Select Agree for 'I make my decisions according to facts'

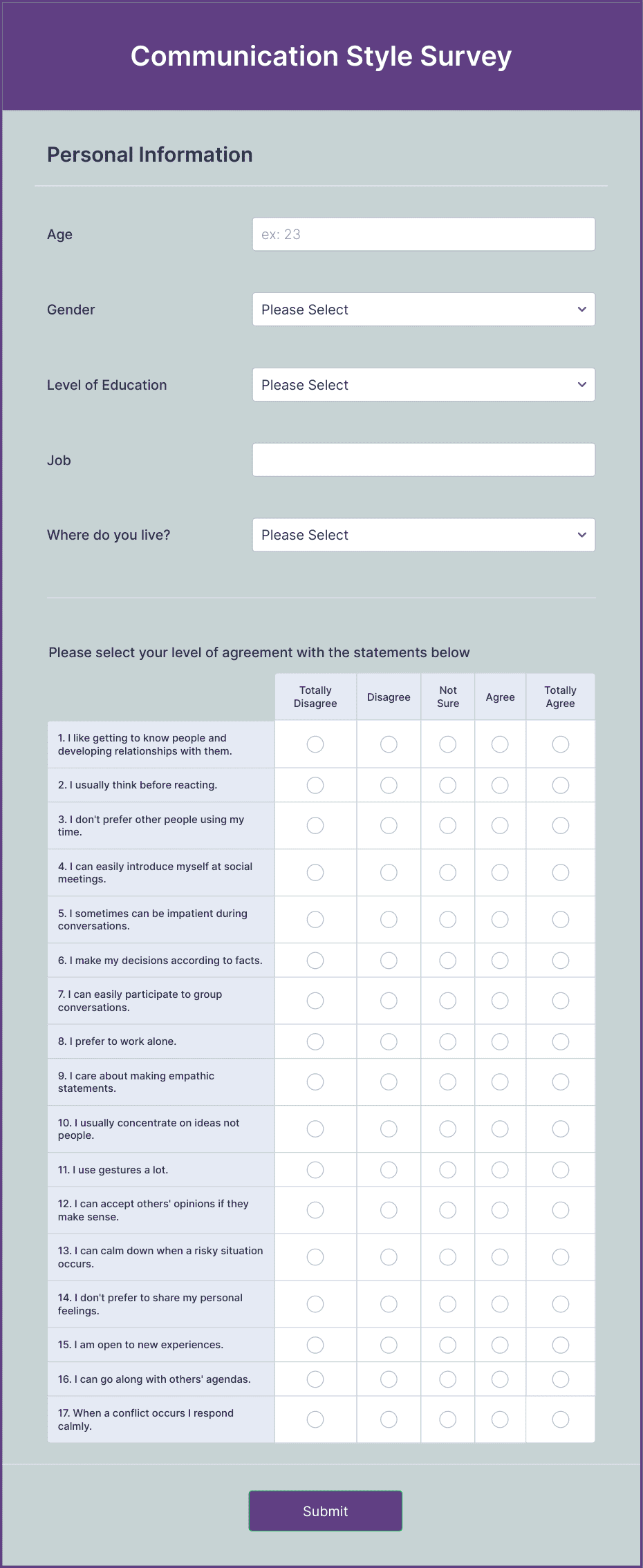(x=500, y=960)
